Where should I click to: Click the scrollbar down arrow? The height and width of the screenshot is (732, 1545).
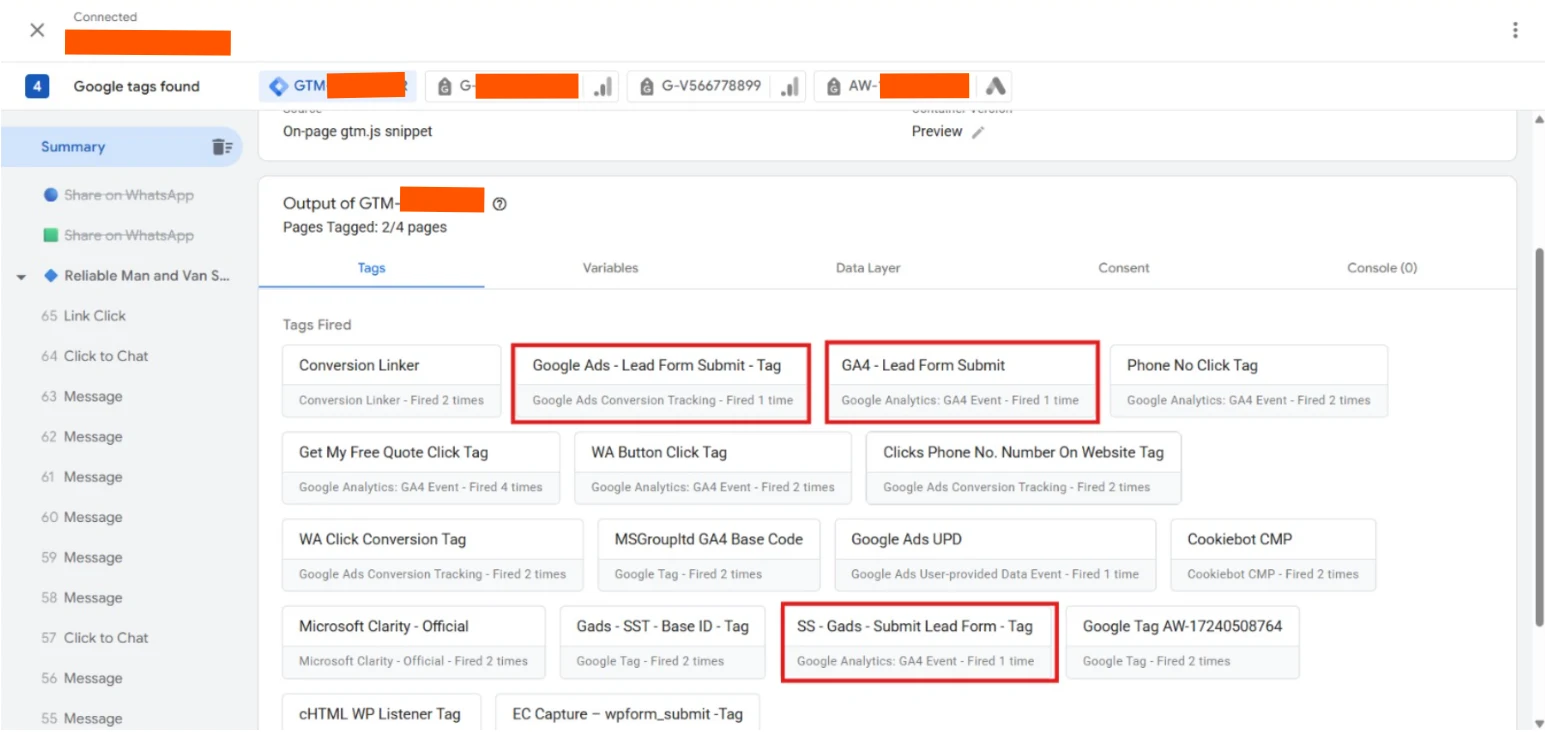1537,722
